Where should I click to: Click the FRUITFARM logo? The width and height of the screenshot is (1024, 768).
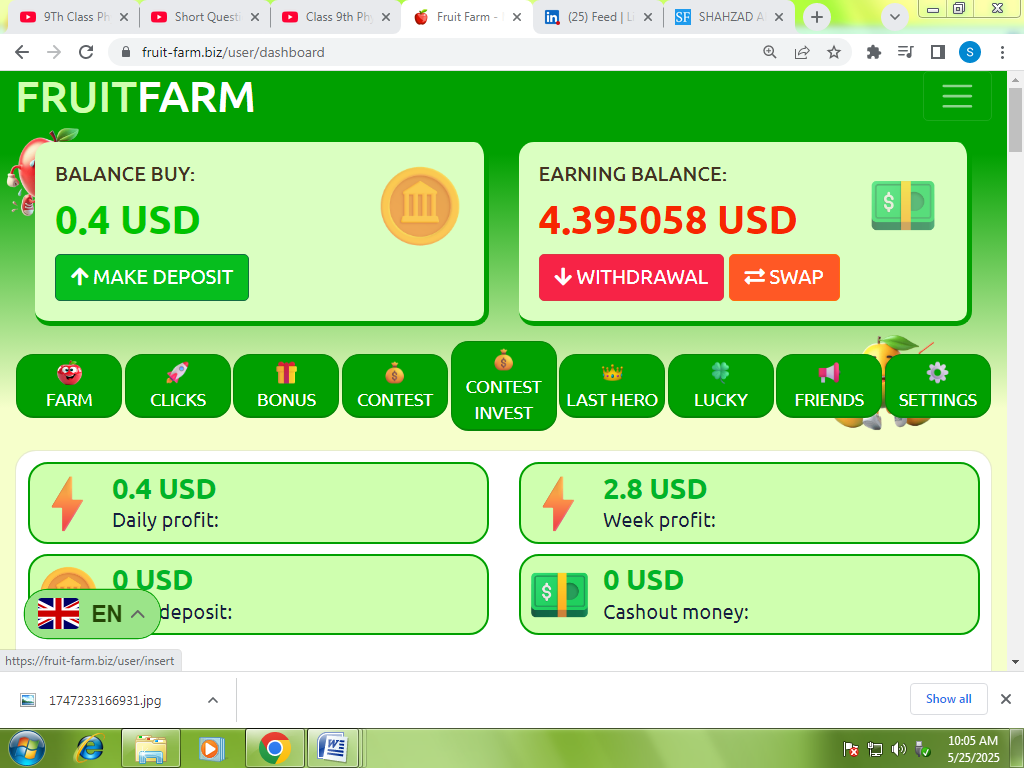coord(135,97)
